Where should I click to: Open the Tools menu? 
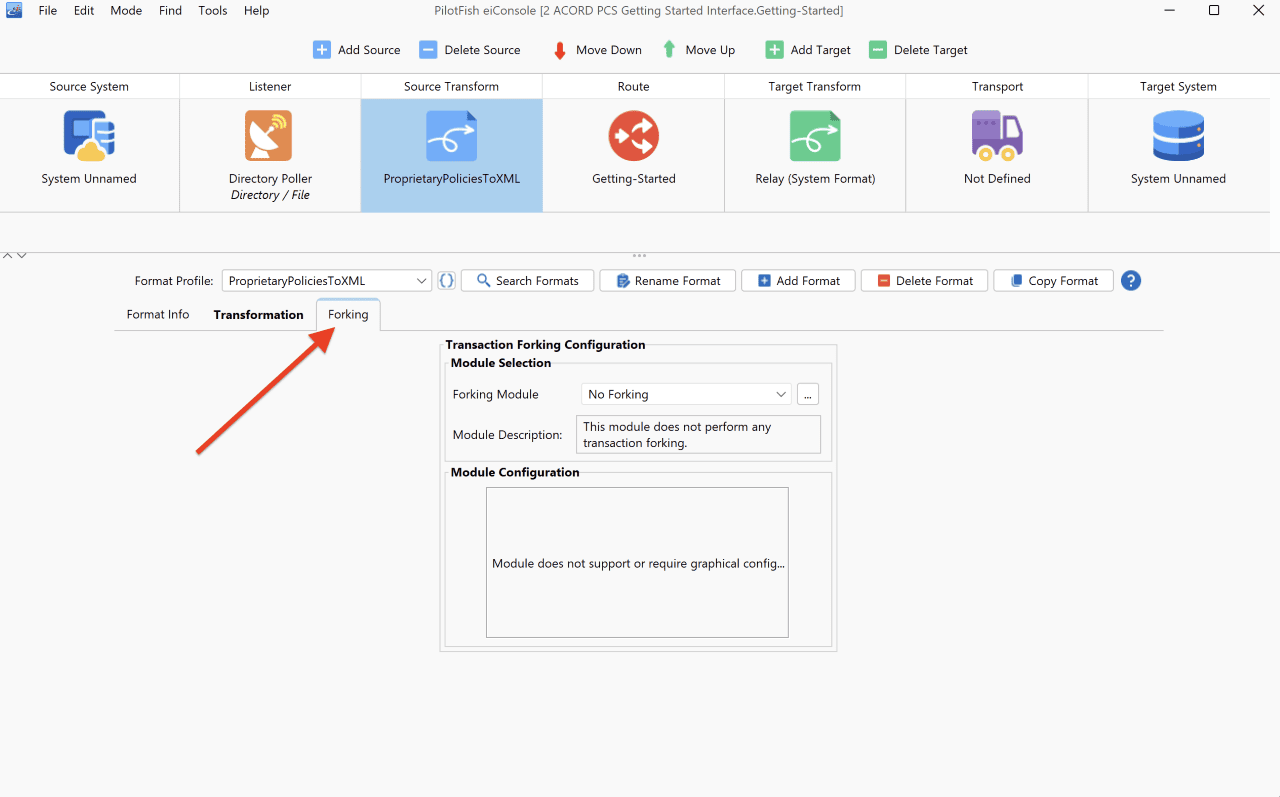213,11
